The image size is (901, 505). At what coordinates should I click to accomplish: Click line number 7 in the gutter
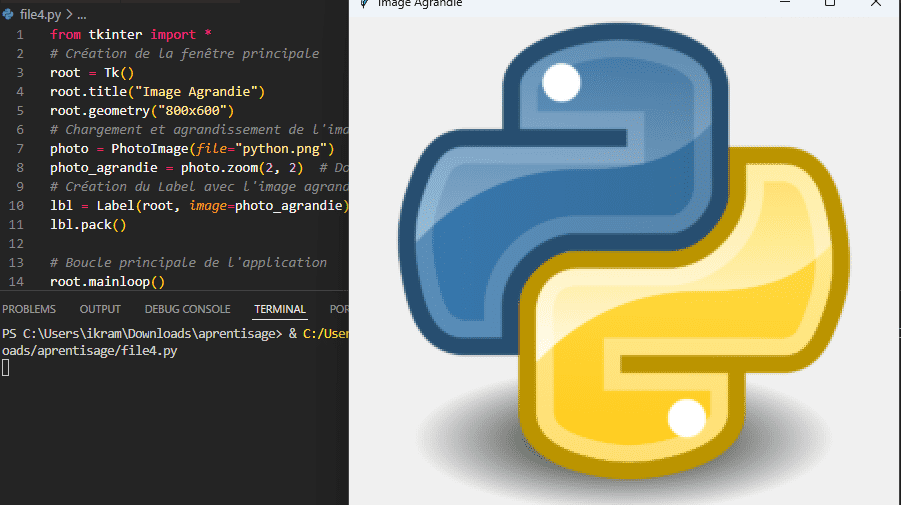point(20,149)
